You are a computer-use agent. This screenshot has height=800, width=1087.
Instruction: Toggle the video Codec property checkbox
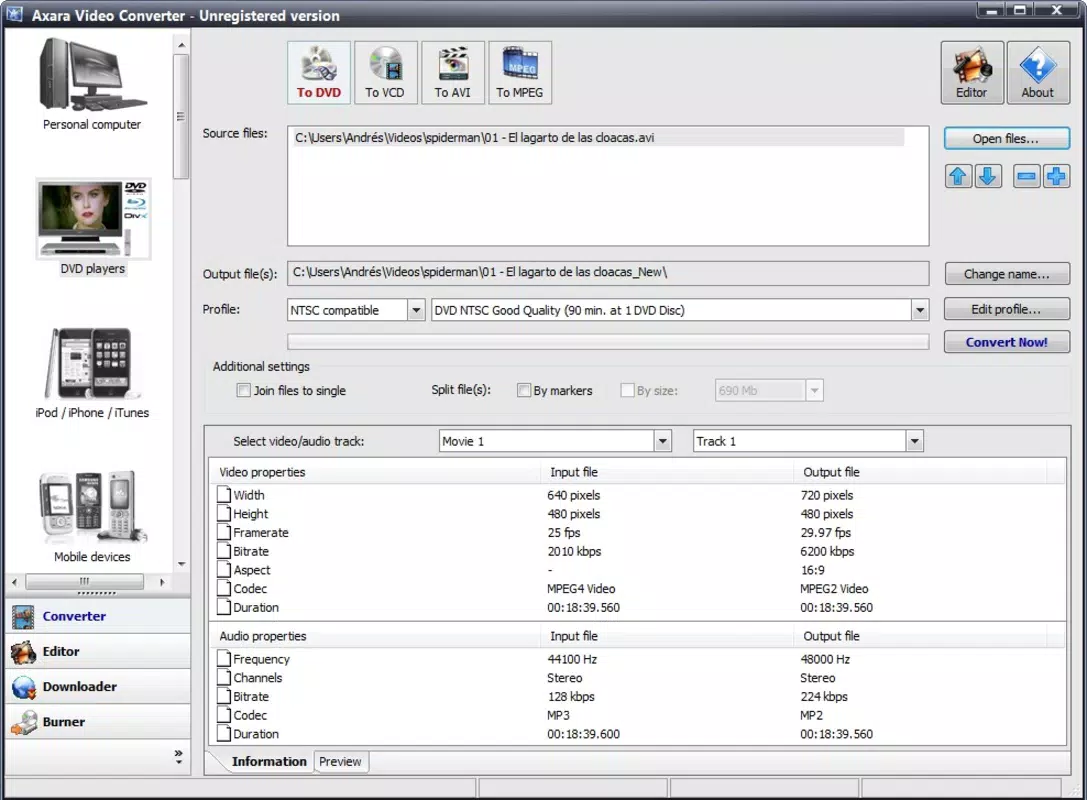pos(224,588)
